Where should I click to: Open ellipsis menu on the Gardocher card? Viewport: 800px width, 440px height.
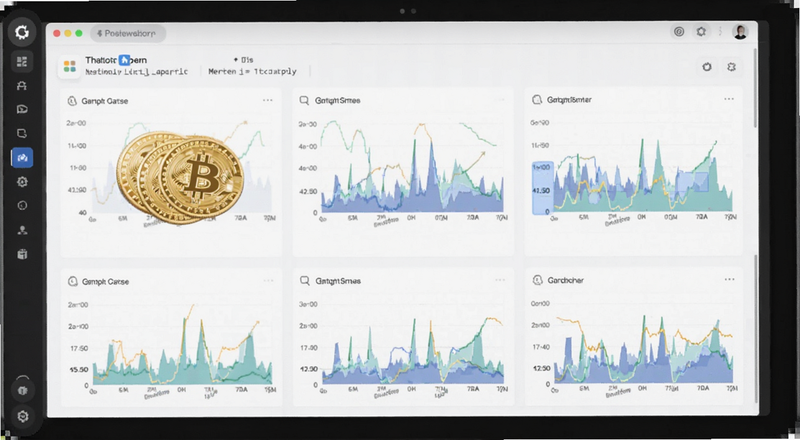click(x=730, y=279)
